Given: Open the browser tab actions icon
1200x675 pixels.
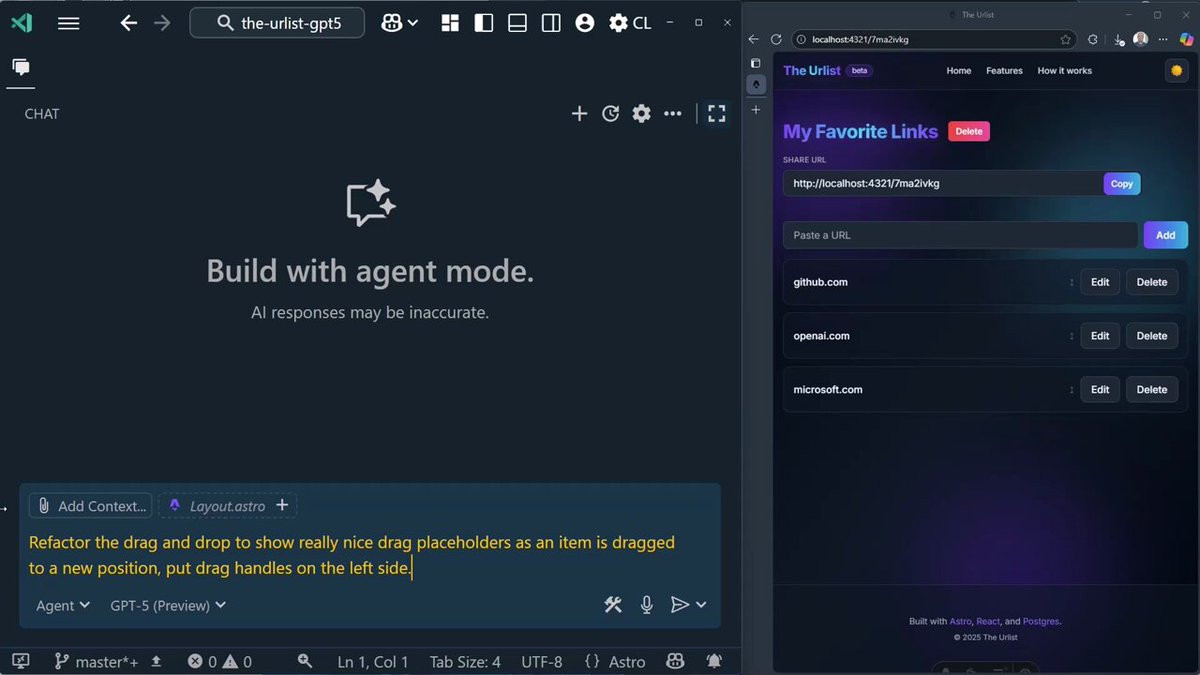Looking at the screenshot, I should coord(756,63).
